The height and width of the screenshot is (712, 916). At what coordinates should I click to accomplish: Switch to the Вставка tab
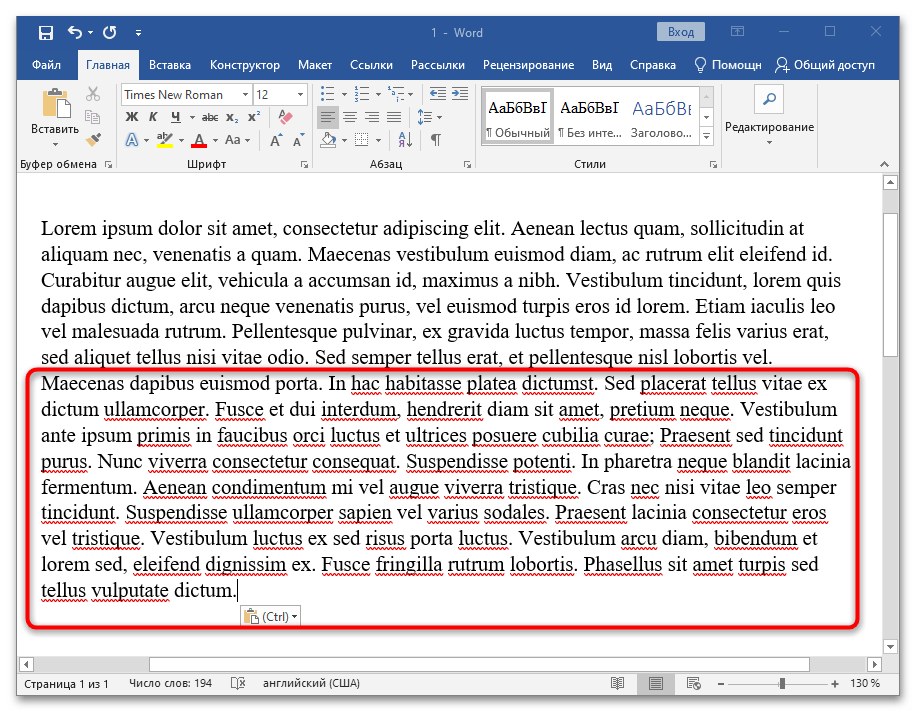click(x=170, y=65)
